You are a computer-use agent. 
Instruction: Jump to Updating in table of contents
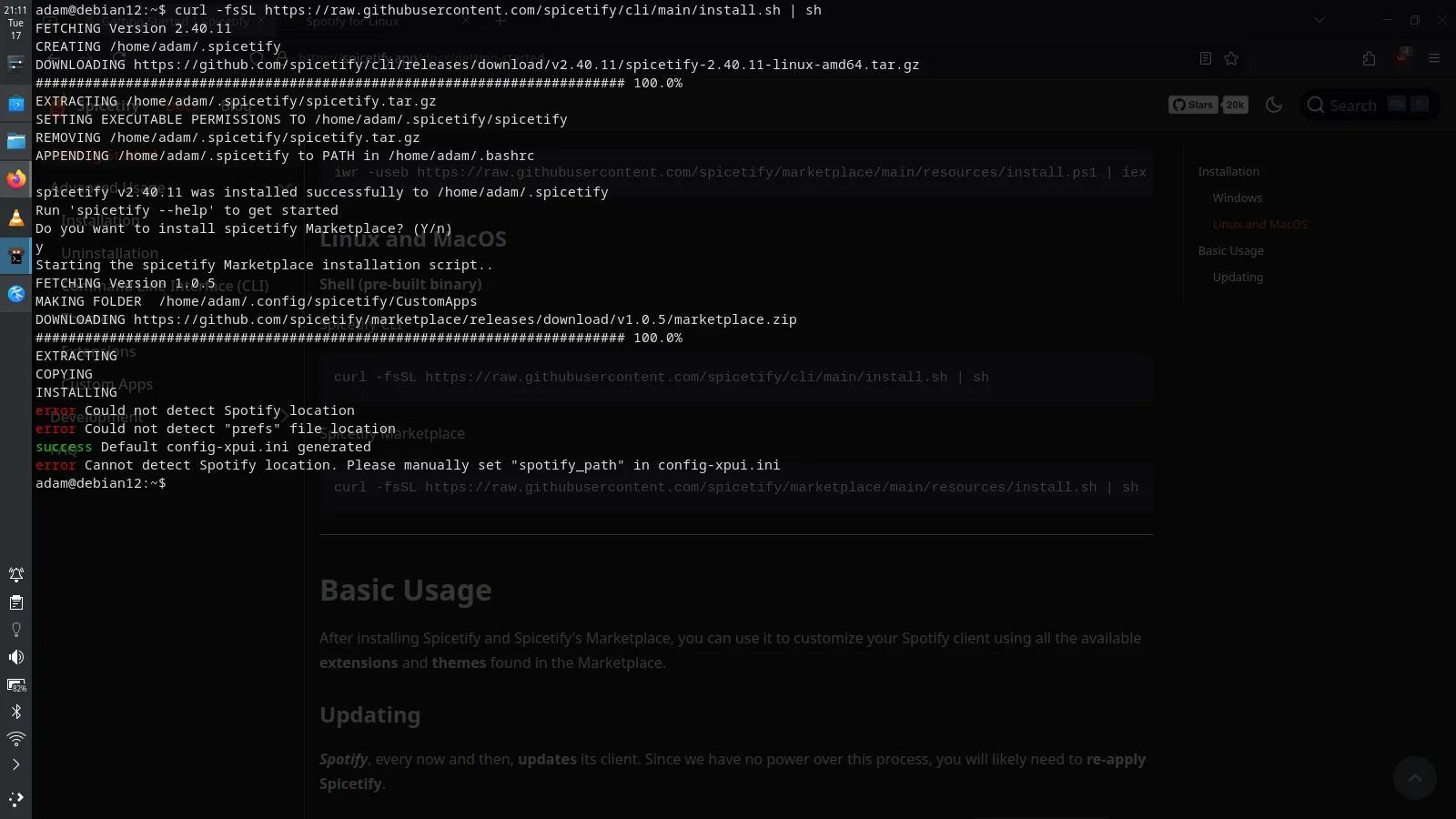(x=1238, y=277)
